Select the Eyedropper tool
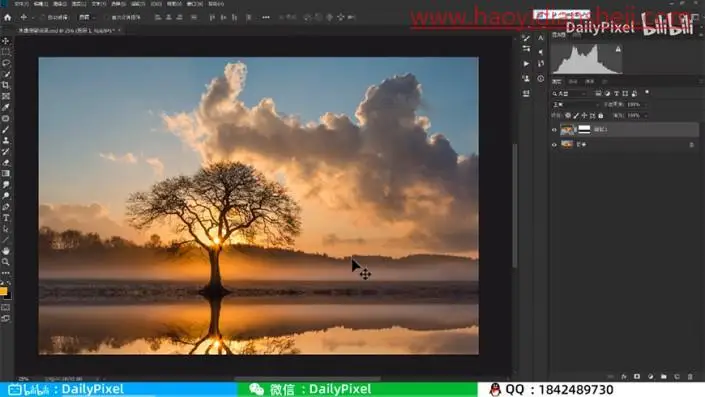Viewport: 705px width, 397px height. coord(6,107)
